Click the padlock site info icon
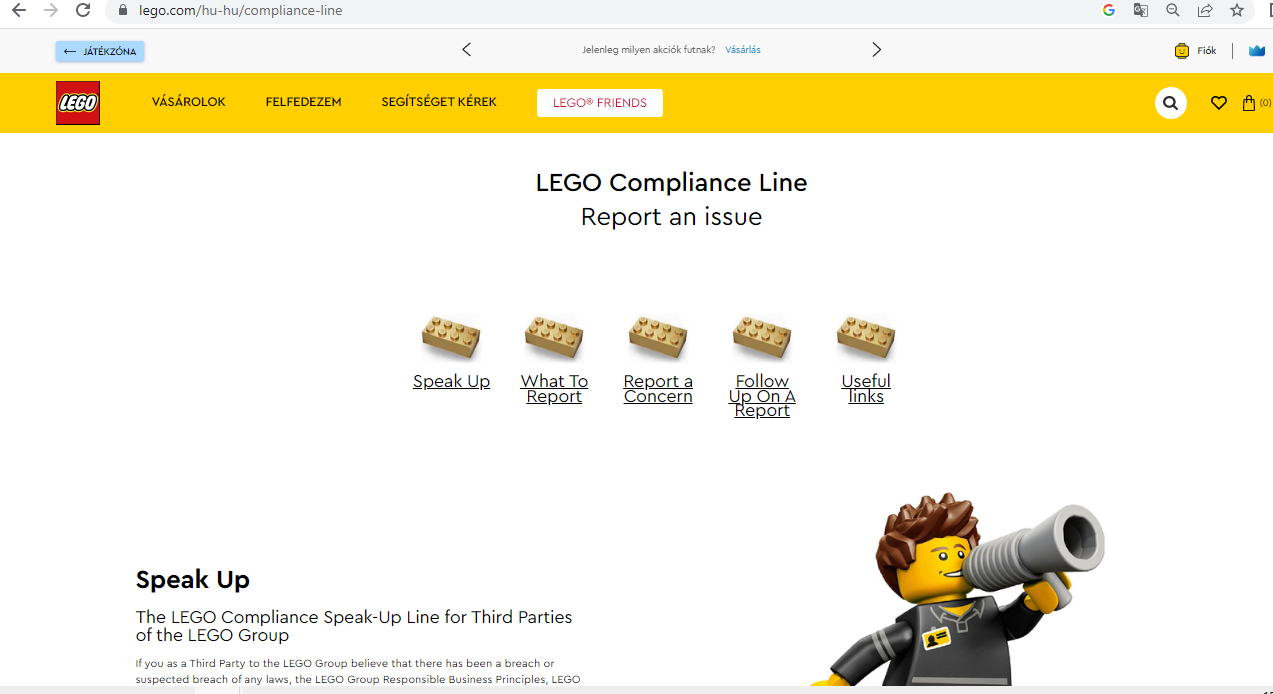This screenshot has height=694, width=1273. point(124,11)
